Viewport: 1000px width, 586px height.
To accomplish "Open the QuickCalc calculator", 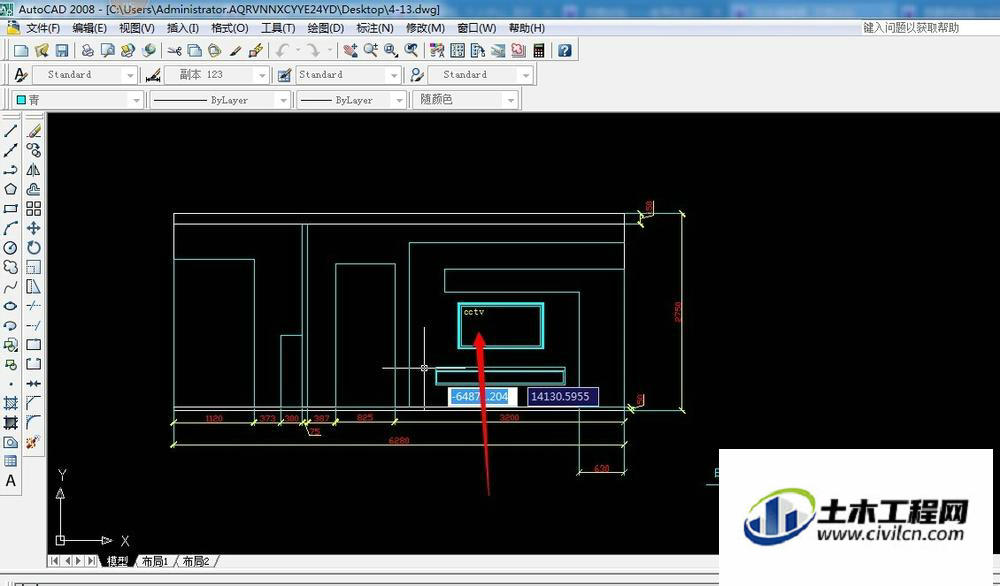I will click(539, 50).
